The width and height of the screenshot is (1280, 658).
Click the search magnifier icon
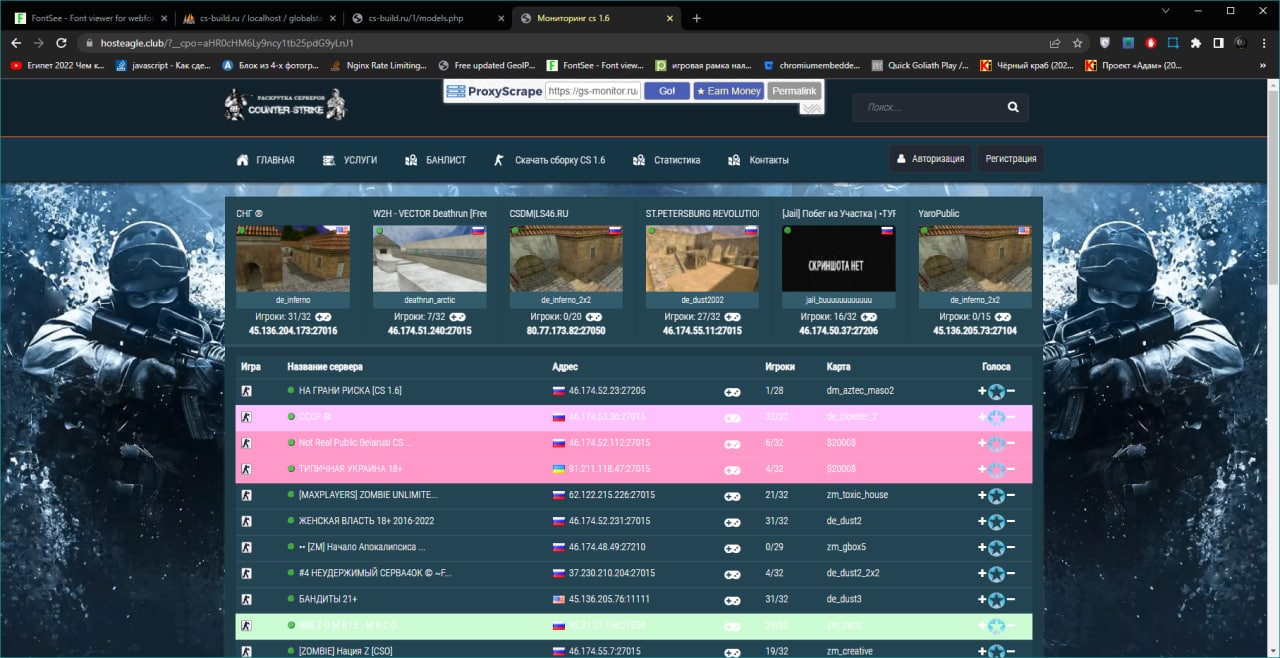1013,107
